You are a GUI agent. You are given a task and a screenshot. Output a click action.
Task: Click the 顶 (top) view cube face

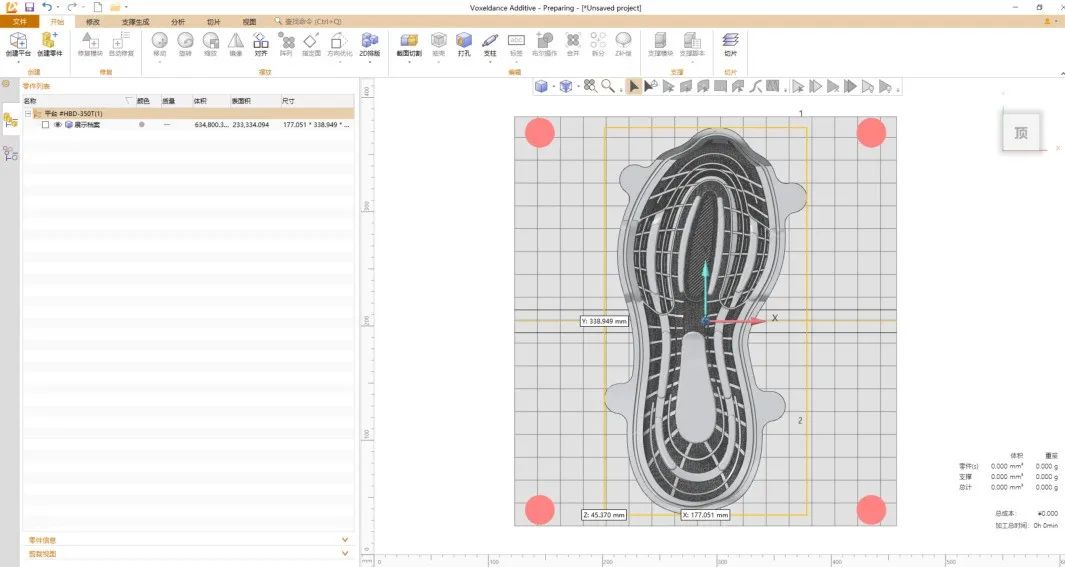(1020, 133)
